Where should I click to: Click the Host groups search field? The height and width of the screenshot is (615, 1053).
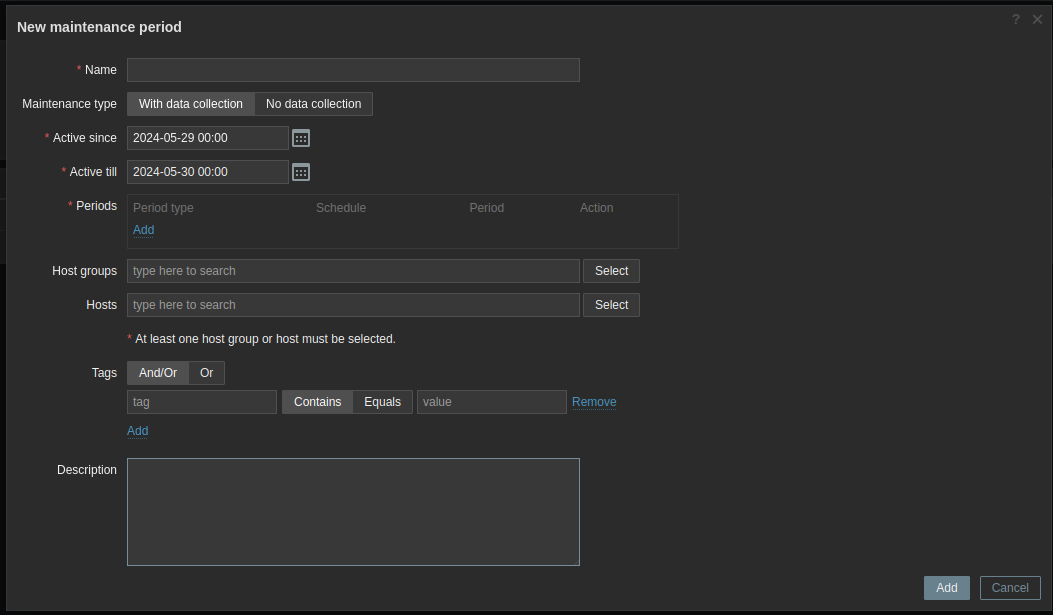coord(353,271)
